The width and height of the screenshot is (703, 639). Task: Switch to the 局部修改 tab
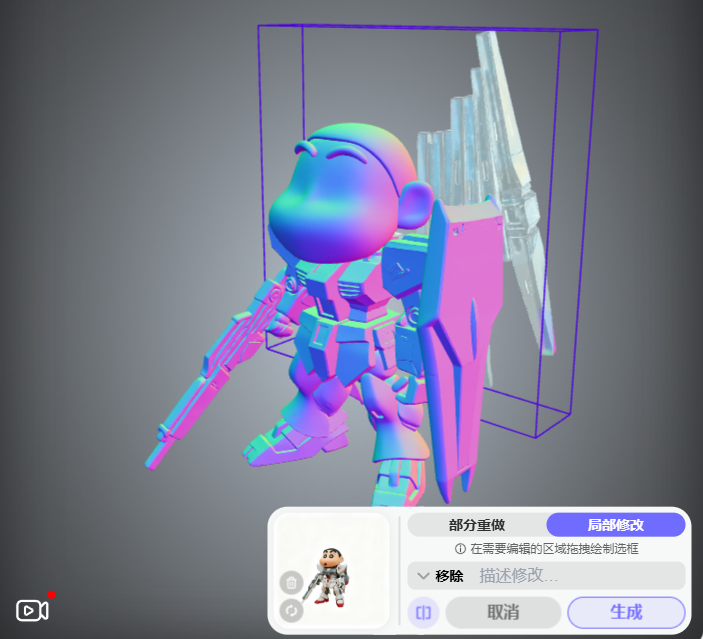(x=616, y=525)
